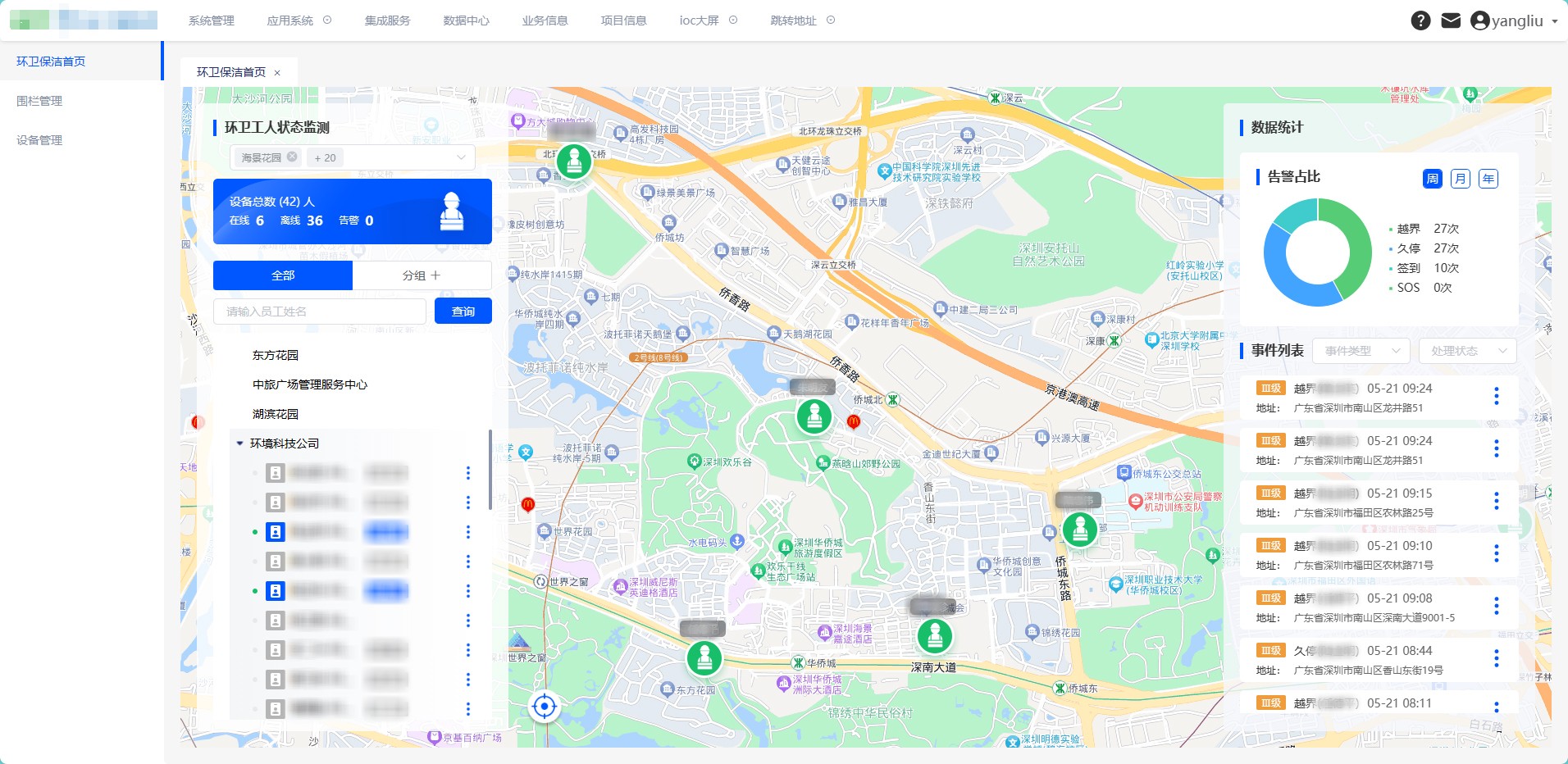Click the first online worker's blue badge icon
Viewport: 1568px width, 764px height.
pos(276,532)
